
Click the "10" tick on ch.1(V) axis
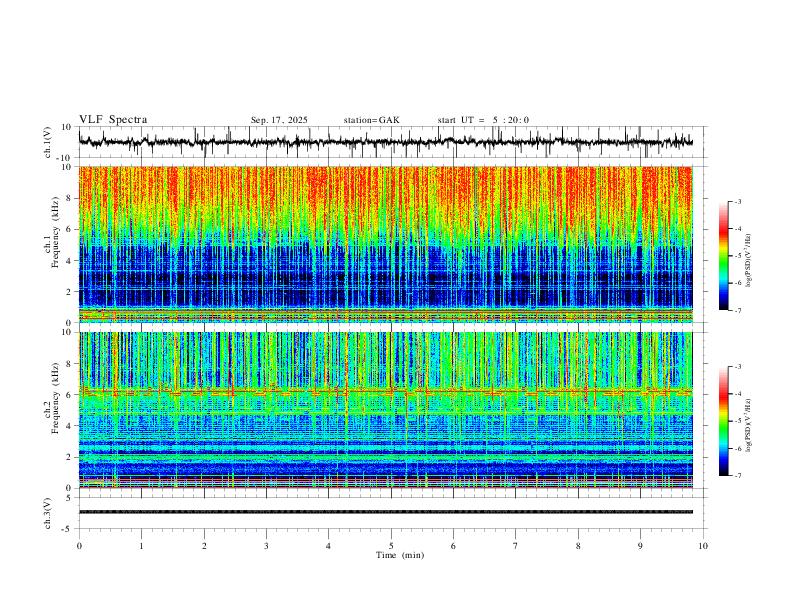67,127
